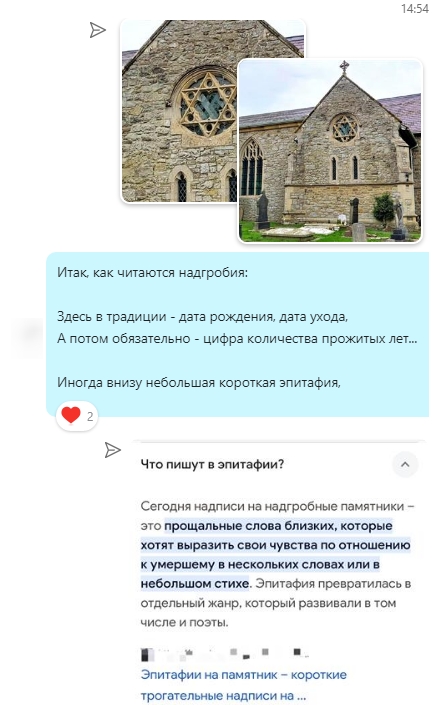Screen dimensions: 437x705
Task: Click the forward arrow beside the church photos
Action: click(x=98, y=30)
